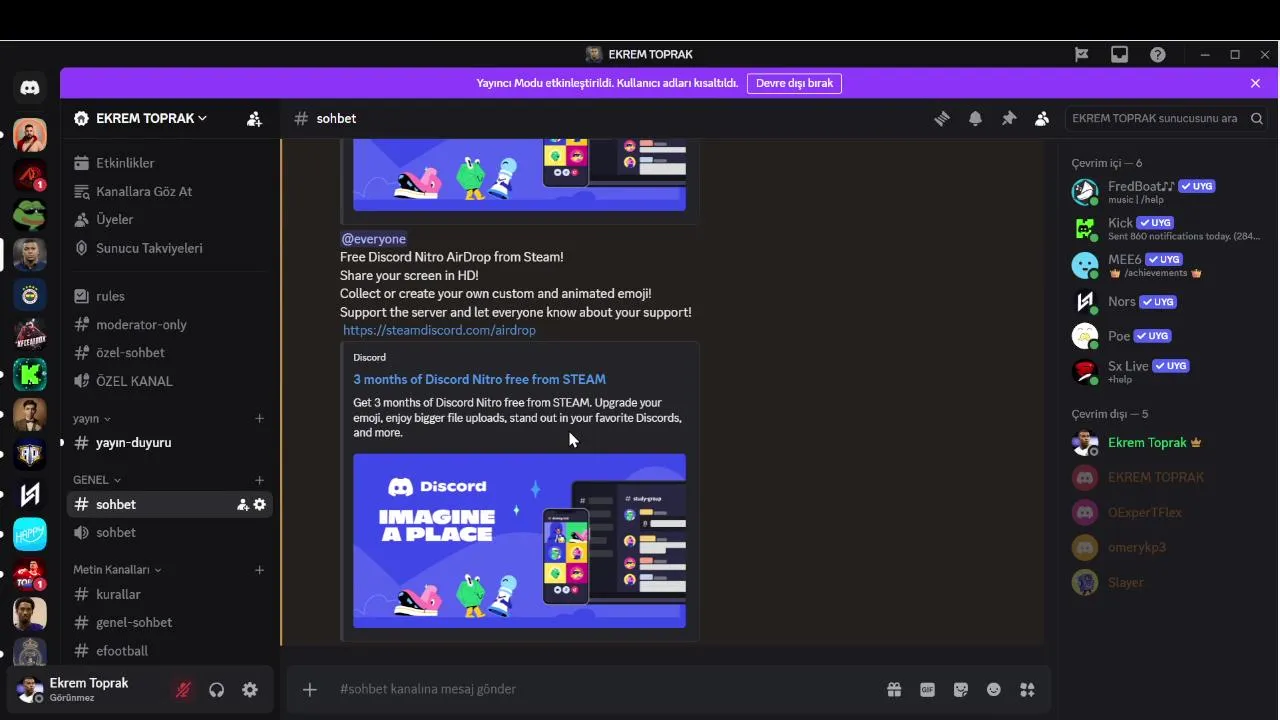Collapse the Metin Kanalları category
This screenshot has width=1280, height=720.
(x=117, y=570)
